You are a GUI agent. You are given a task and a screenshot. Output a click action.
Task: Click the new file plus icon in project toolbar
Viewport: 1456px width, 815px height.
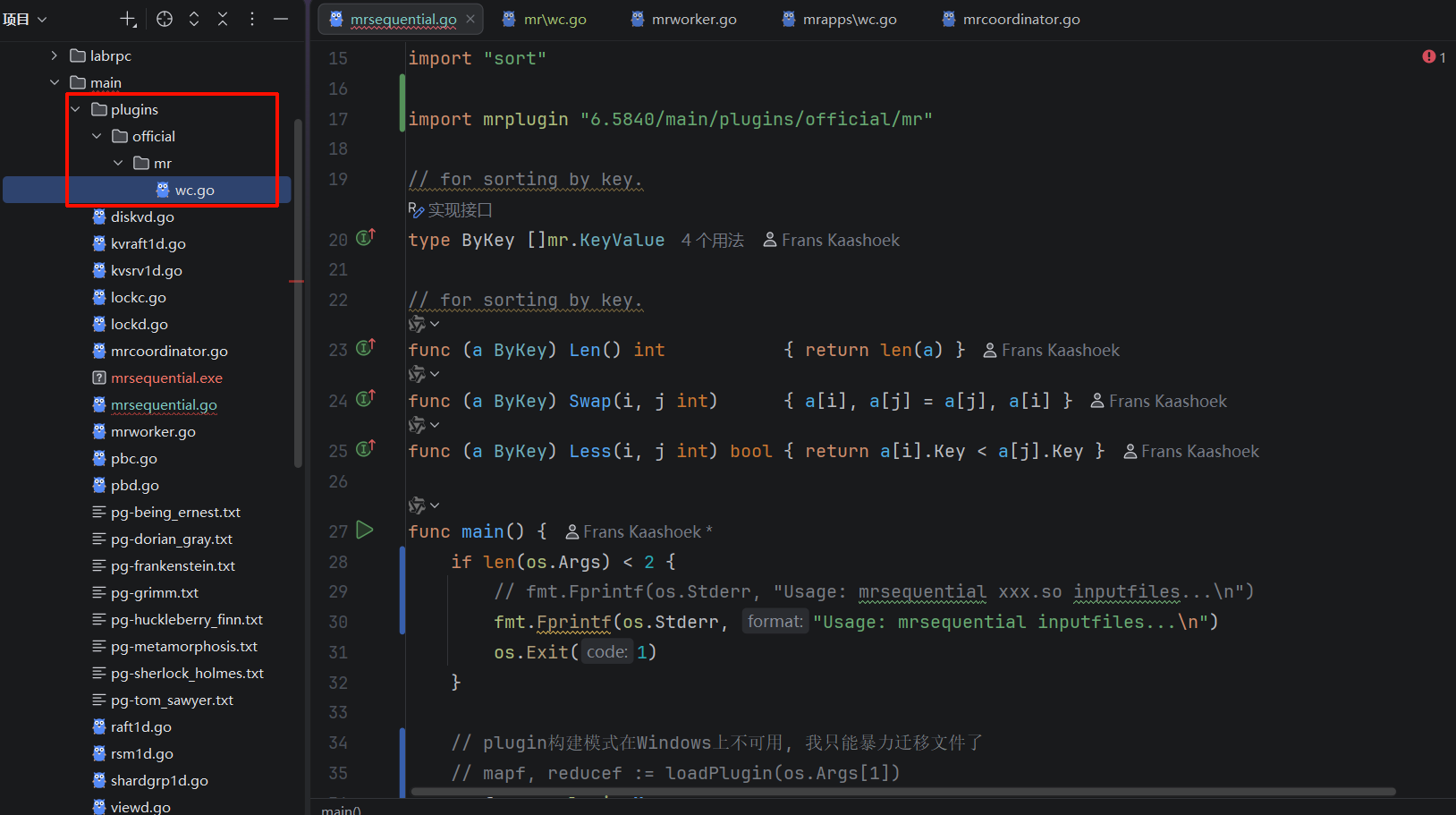coord(128,19)
